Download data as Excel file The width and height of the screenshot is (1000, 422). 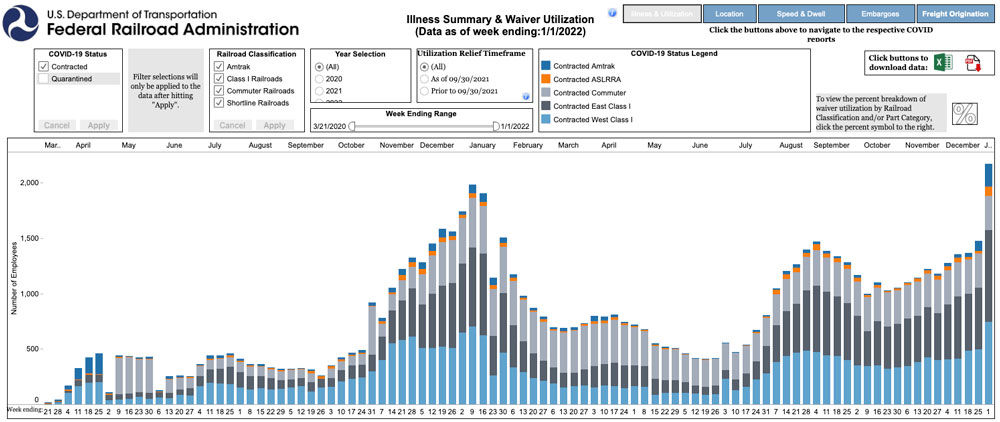point(941,63)
